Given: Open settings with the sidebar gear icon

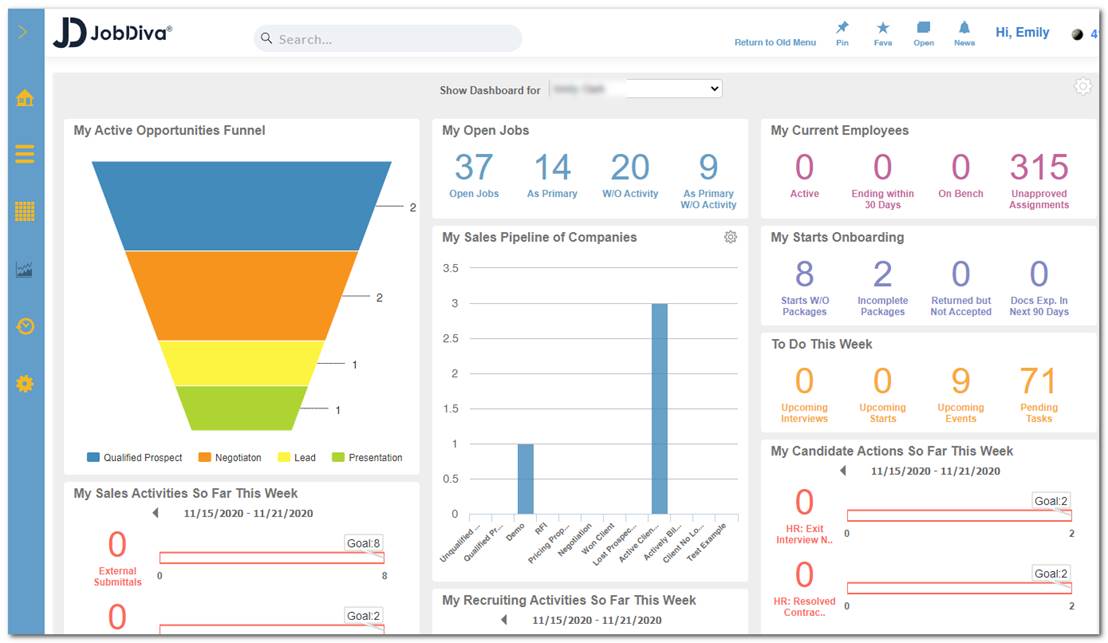Looking at the screenshot, I should pyautogui.click(x=25, y=381).
